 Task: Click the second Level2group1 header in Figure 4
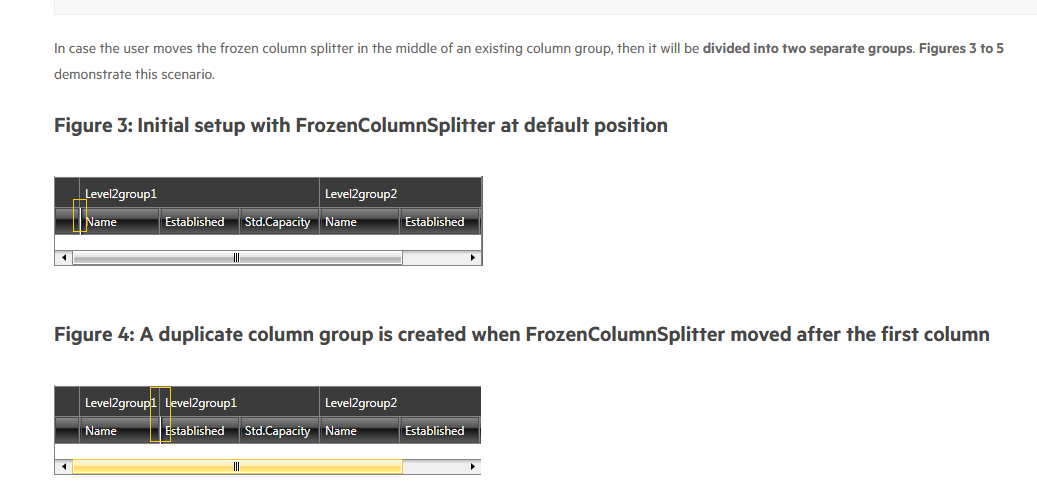[202, 402]
